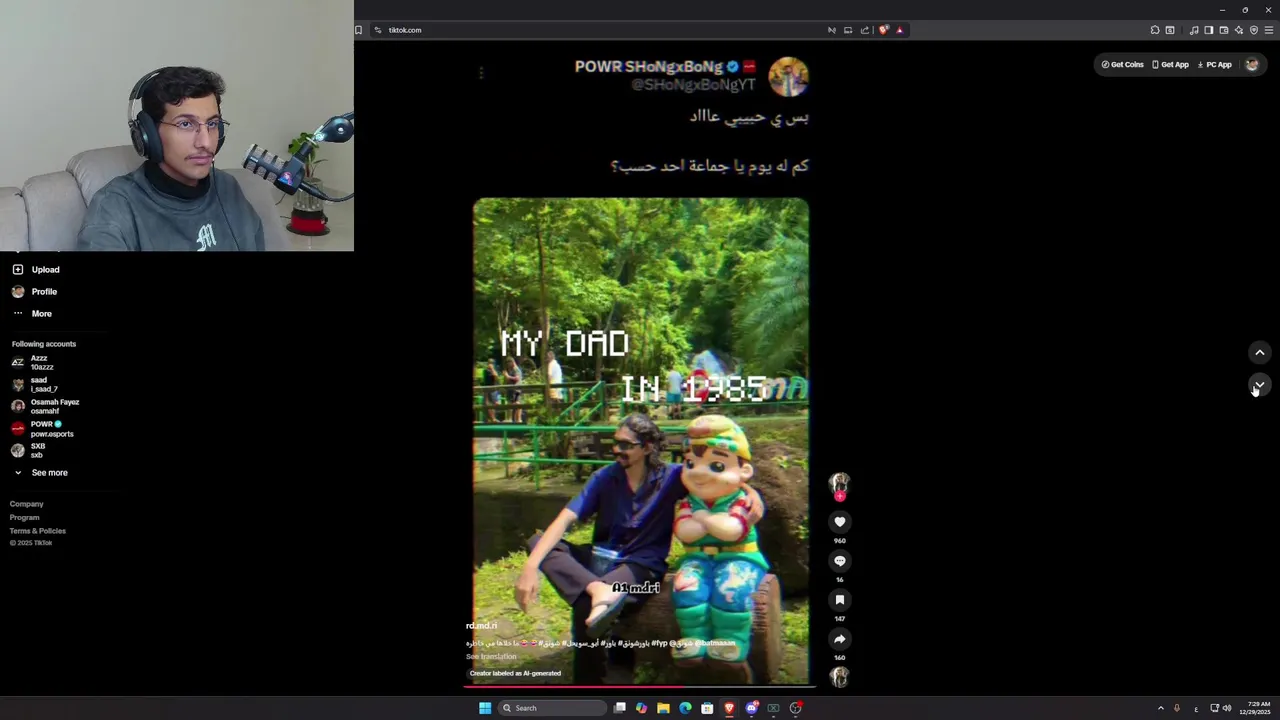This screenshot has width=1280, height=720.
Task: Share video using the arrow icon
Action: coord(840,639)
